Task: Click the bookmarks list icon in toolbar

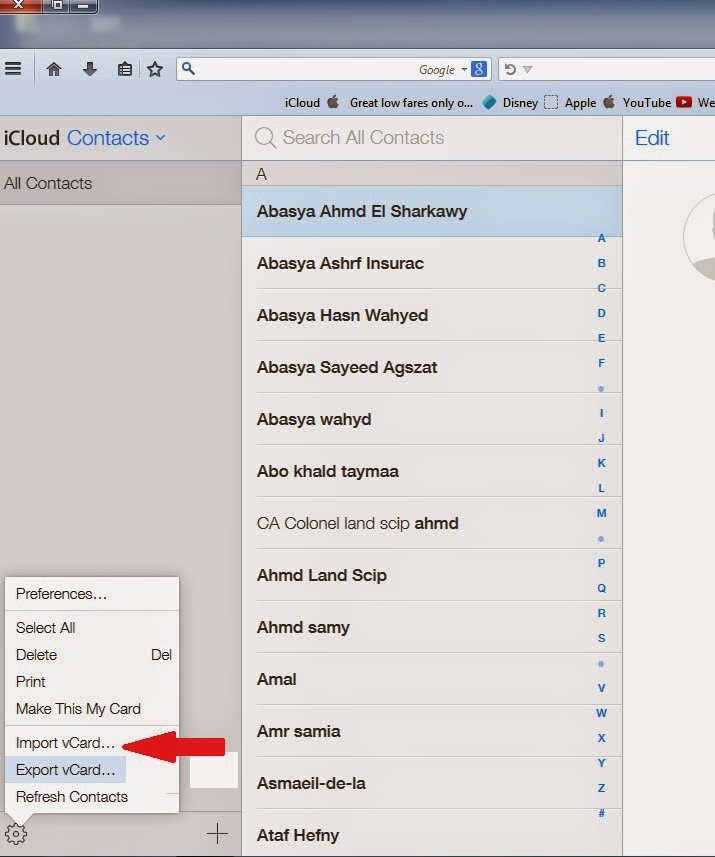Action: click(x=125, y=69)
